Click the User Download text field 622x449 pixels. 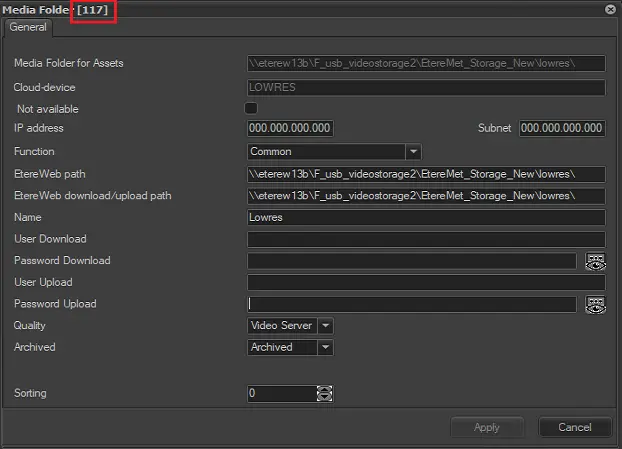426,239
